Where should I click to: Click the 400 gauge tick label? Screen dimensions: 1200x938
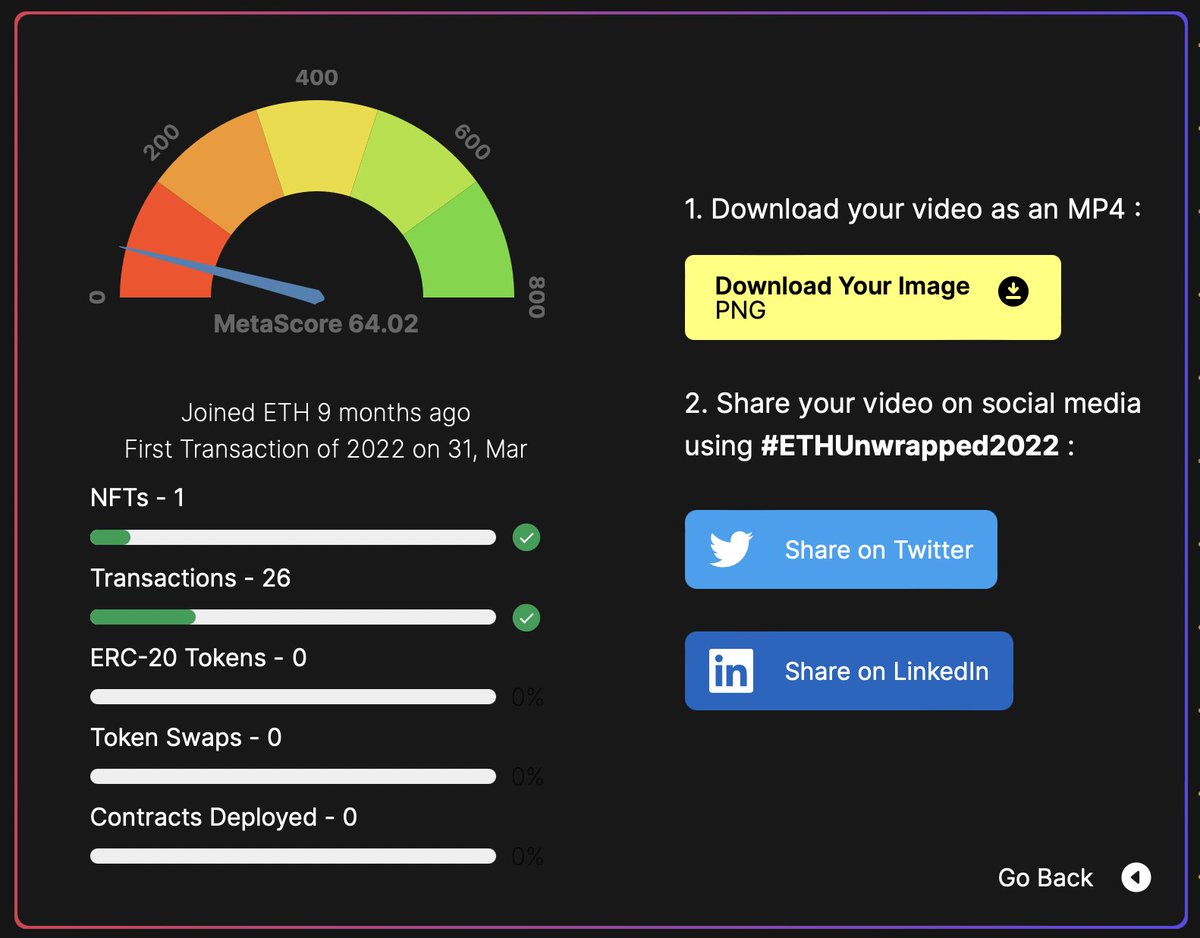[x=317, y=77]
